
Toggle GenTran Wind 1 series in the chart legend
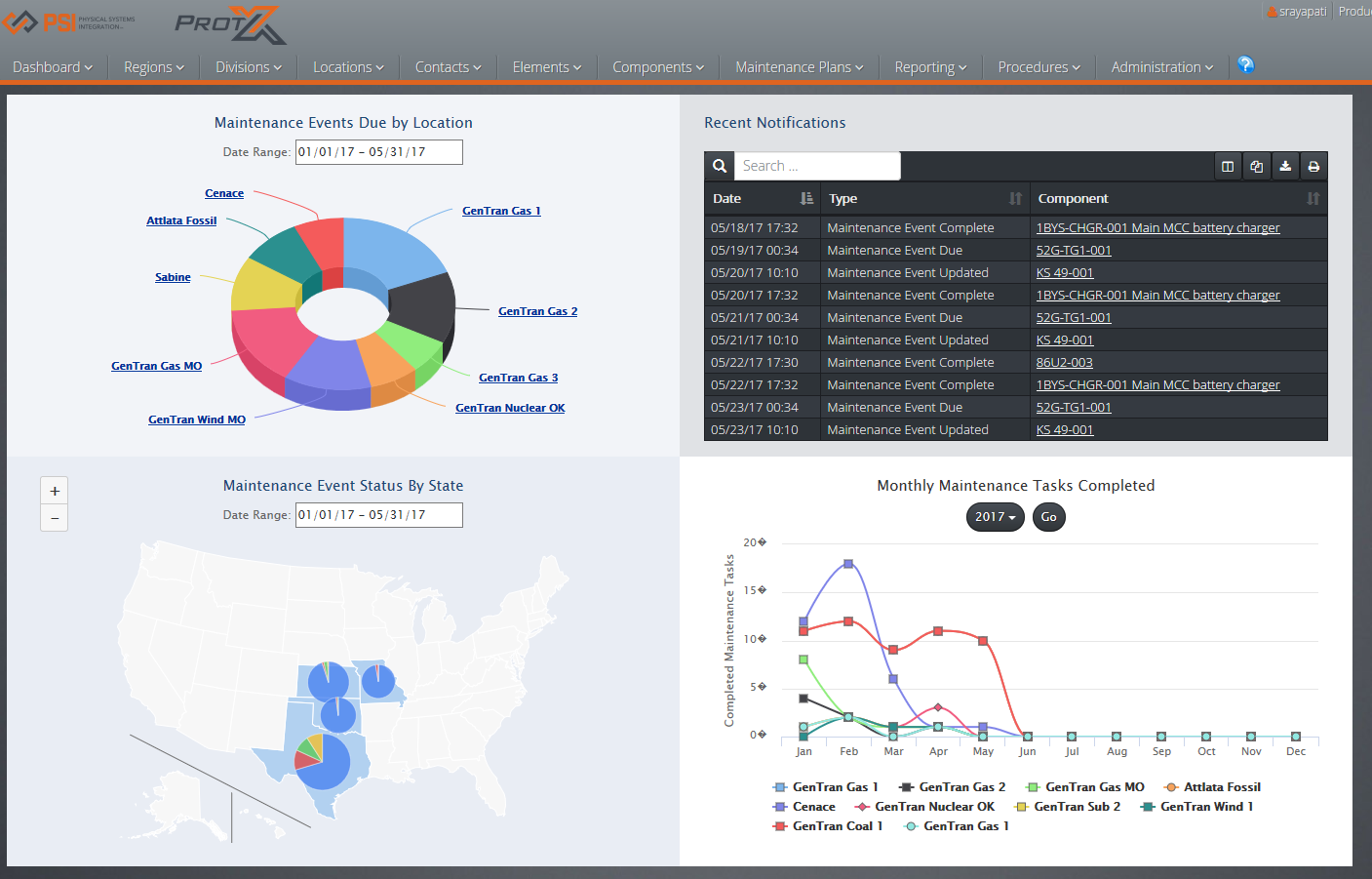click(1196, 807)
